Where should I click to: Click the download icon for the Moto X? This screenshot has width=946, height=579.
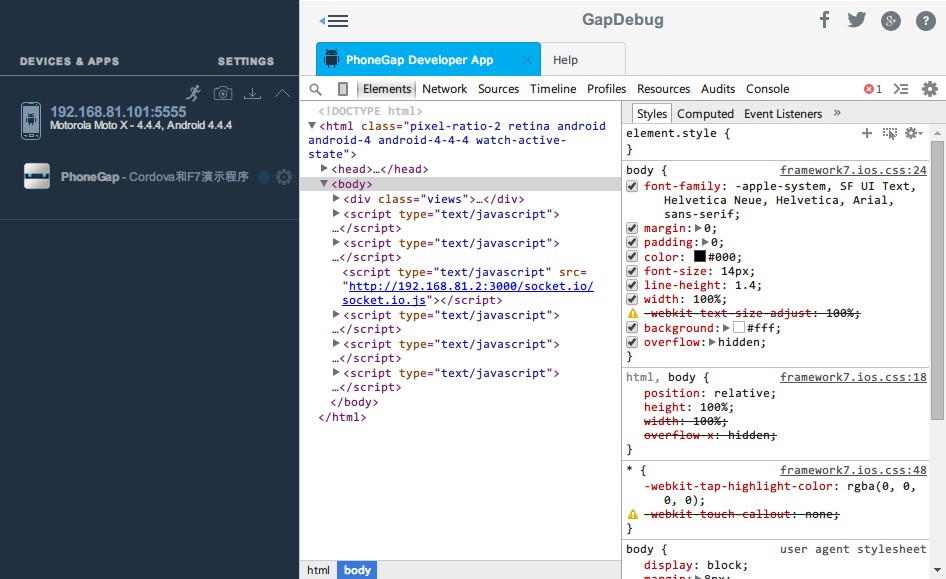(x=250, y=92)
